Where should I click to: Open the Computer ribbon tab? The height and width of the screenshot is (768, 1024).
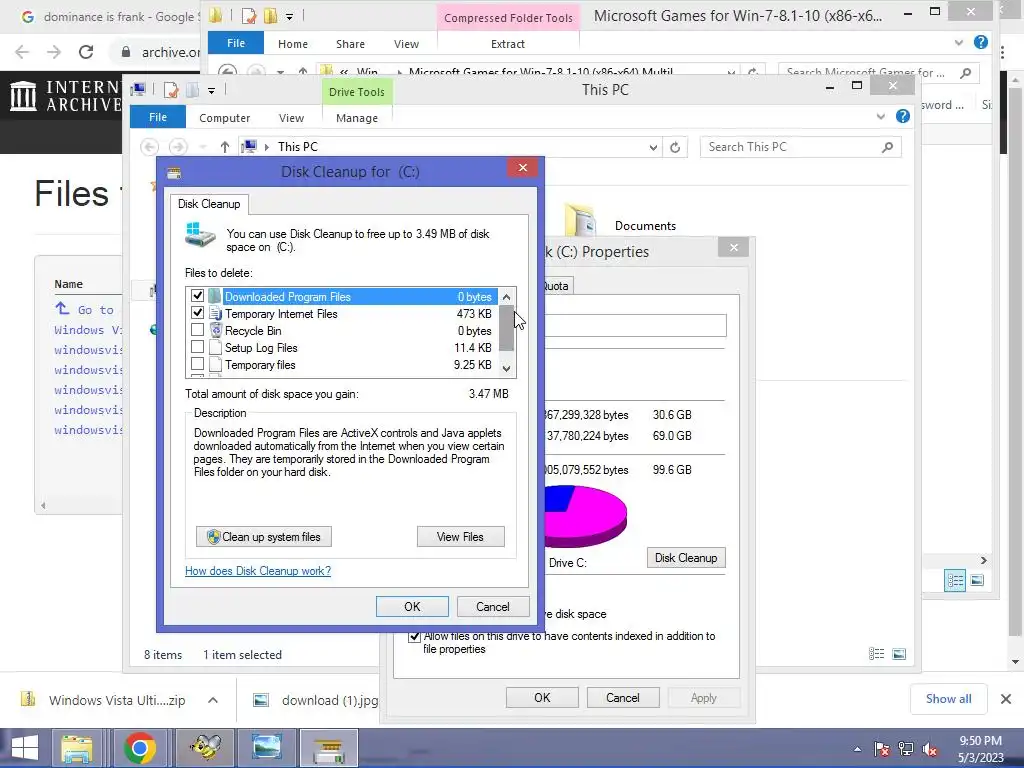tap(225, 118)
